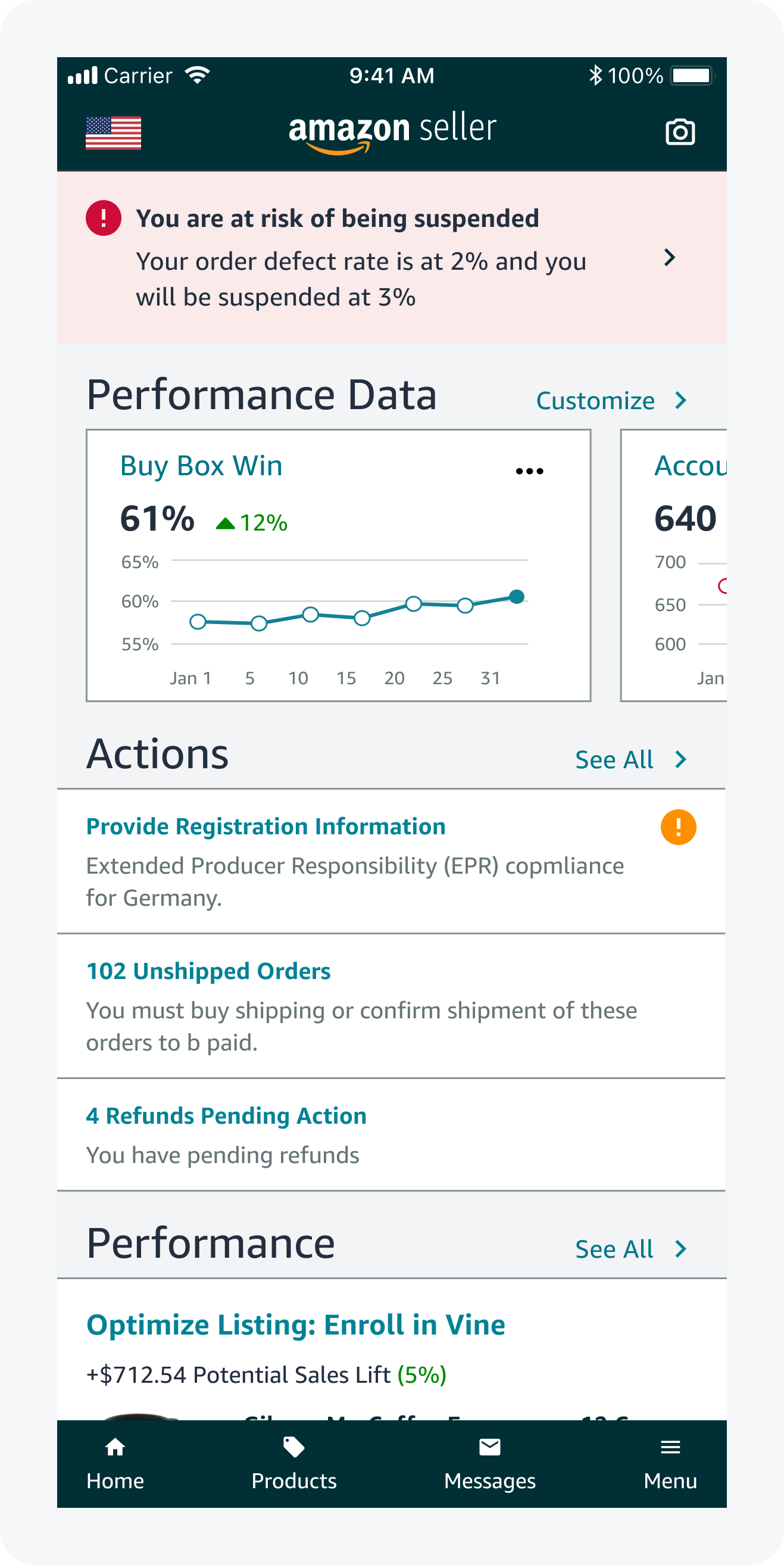Switch to the Products tab
Image resolution: width=784 pixels, height=1565 pixels.
point(294,1464)
